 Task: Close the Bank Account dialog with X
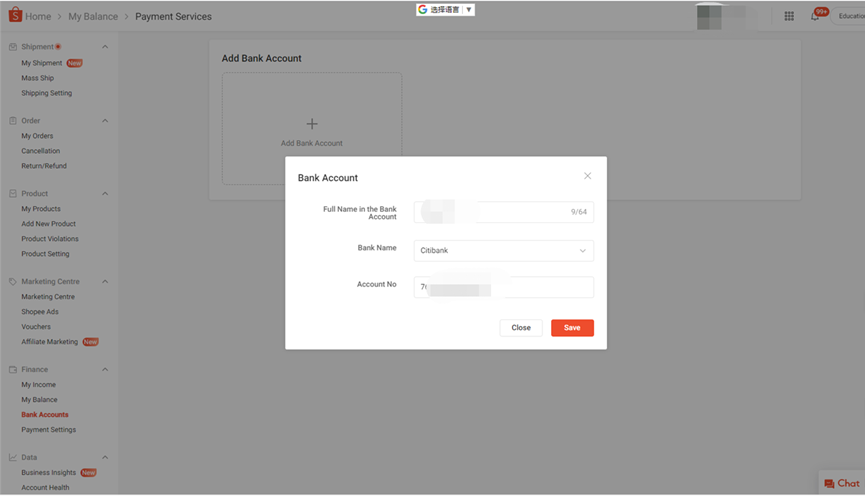pyautogui.click(x=588, y=175)
